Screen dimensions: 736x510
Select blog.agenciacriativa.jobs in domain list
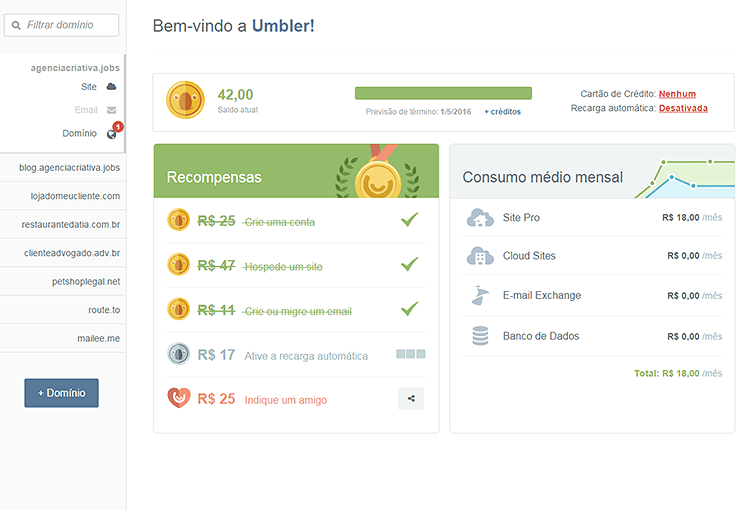tap(63, 168)
